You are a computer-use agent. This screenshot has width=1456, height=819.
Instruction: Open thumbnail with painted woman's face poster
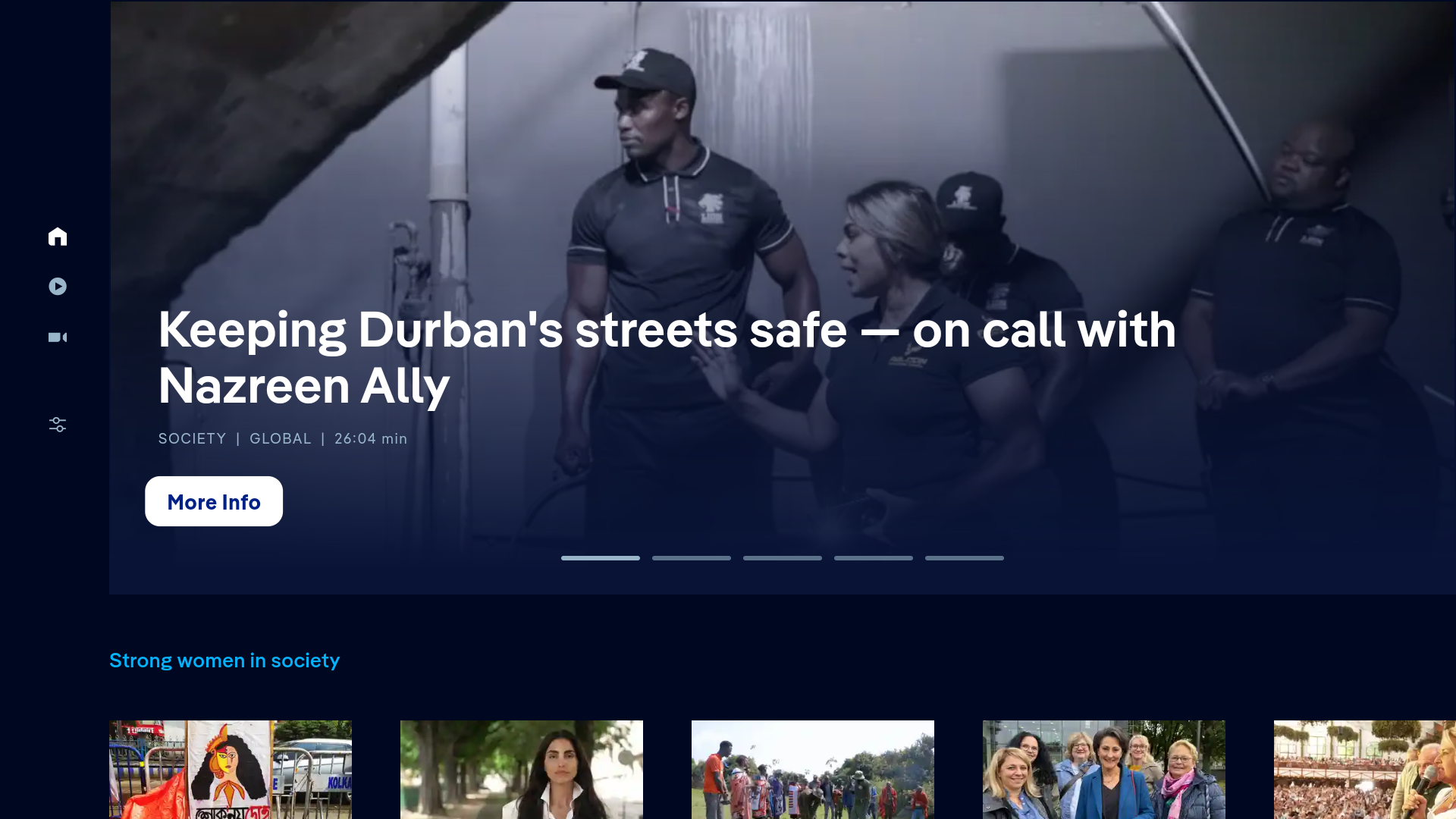click(231, 770)
